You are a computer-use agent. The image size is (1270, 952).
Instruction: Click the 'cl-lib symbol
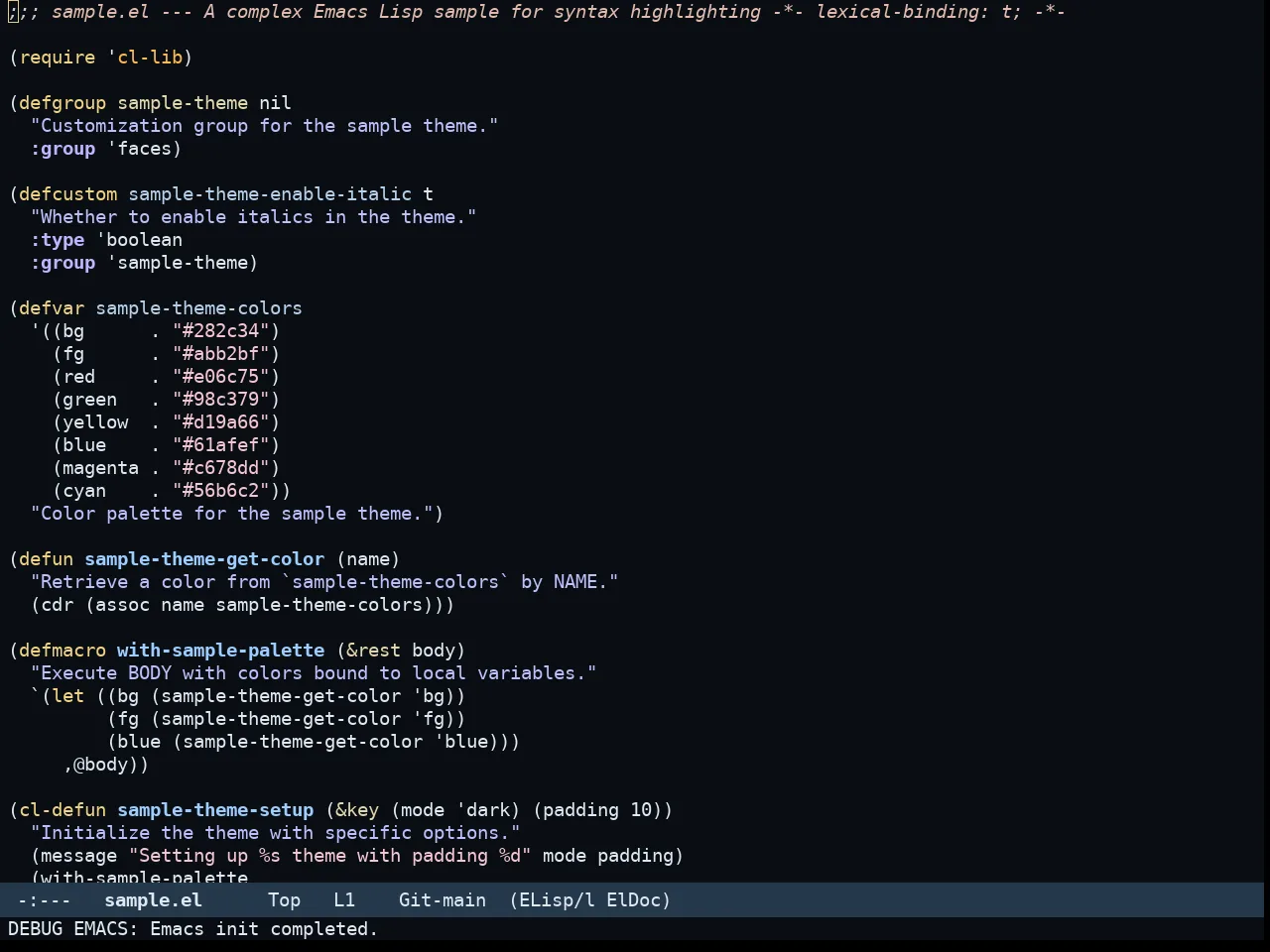[x=145, y=58]
